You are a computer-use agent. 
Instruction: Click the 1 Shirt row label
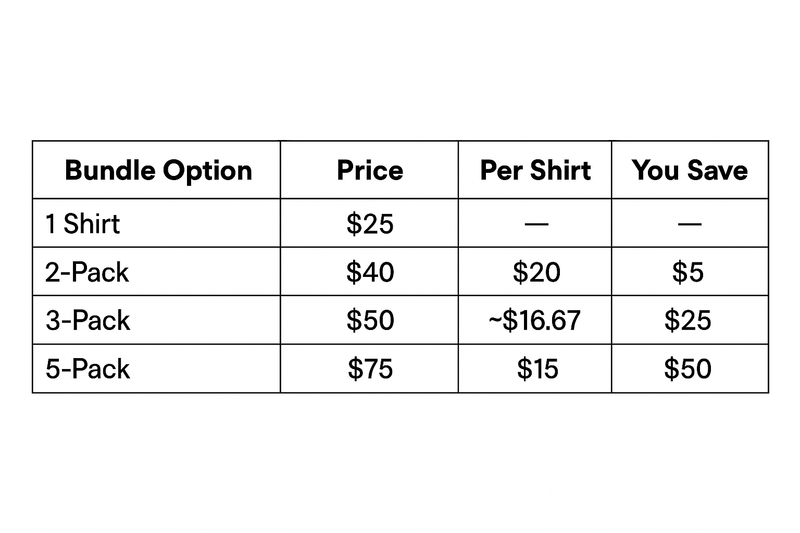pos(83,223)
